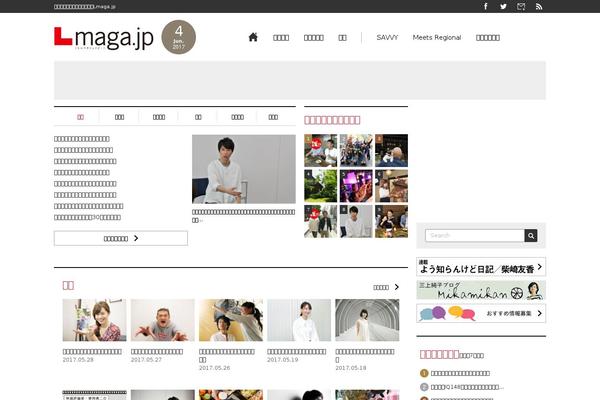Open the article card dated 2017.05.18
The height and width of the screenshot is (400, 600).
[367, 335]
